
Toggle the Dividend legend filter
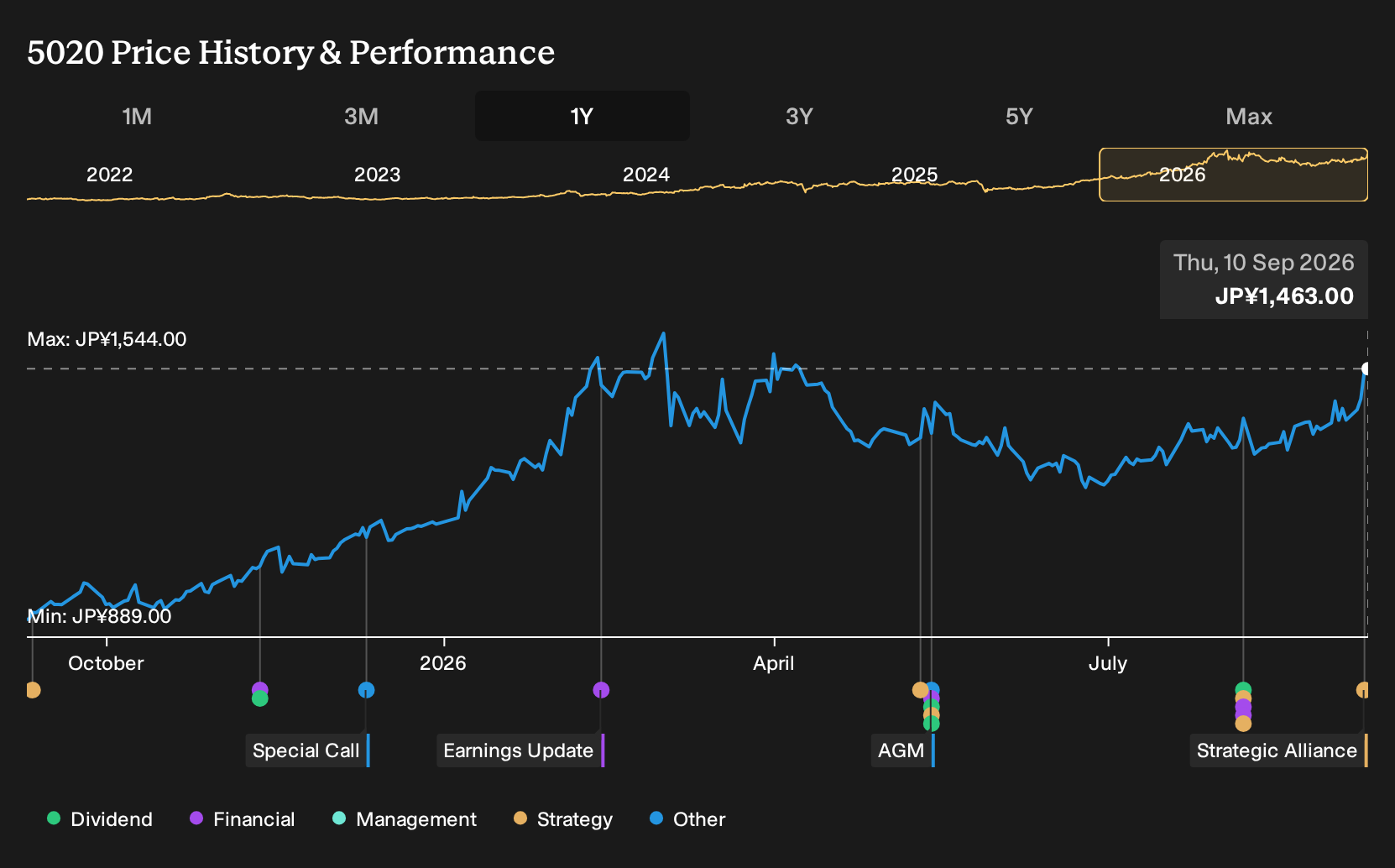pyautogui.click(x=100, y=819)
